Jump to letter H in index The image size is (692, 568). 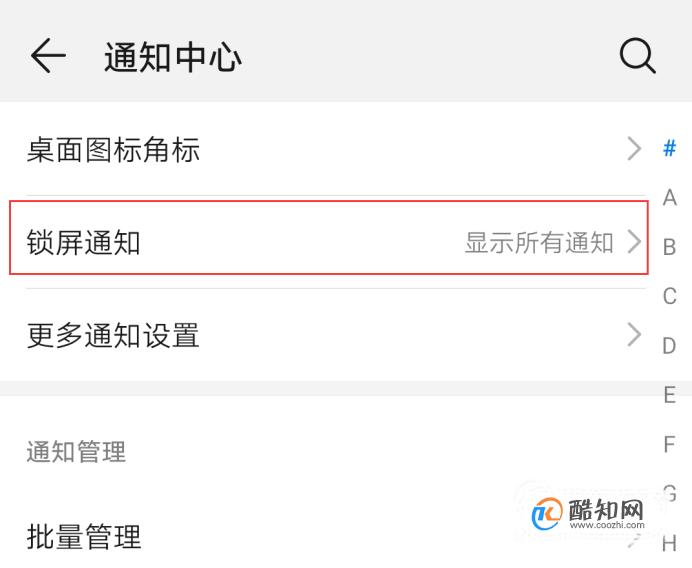coord(669,542)
